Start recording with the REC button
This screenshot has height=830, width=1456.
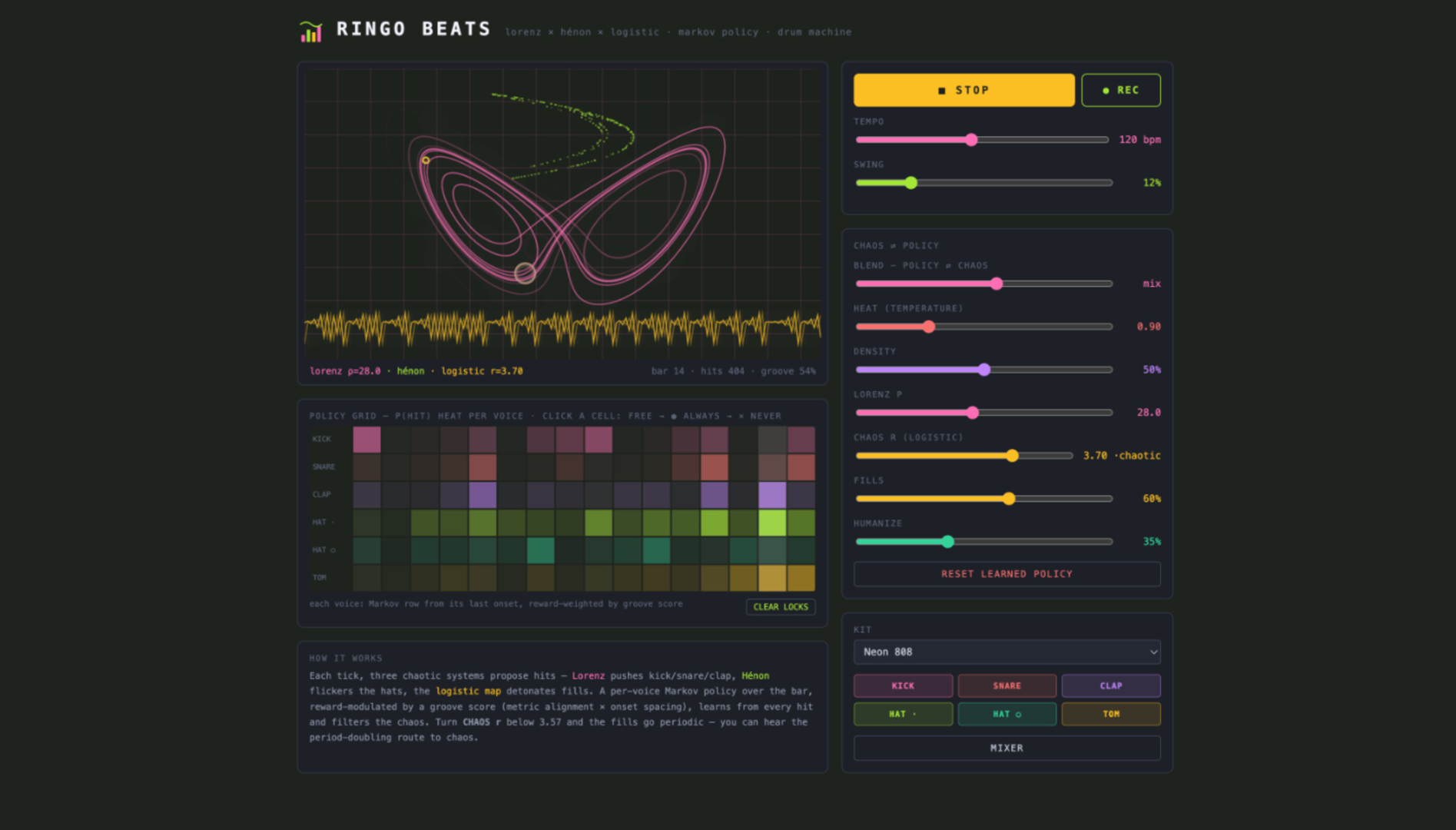(1120, 90)
